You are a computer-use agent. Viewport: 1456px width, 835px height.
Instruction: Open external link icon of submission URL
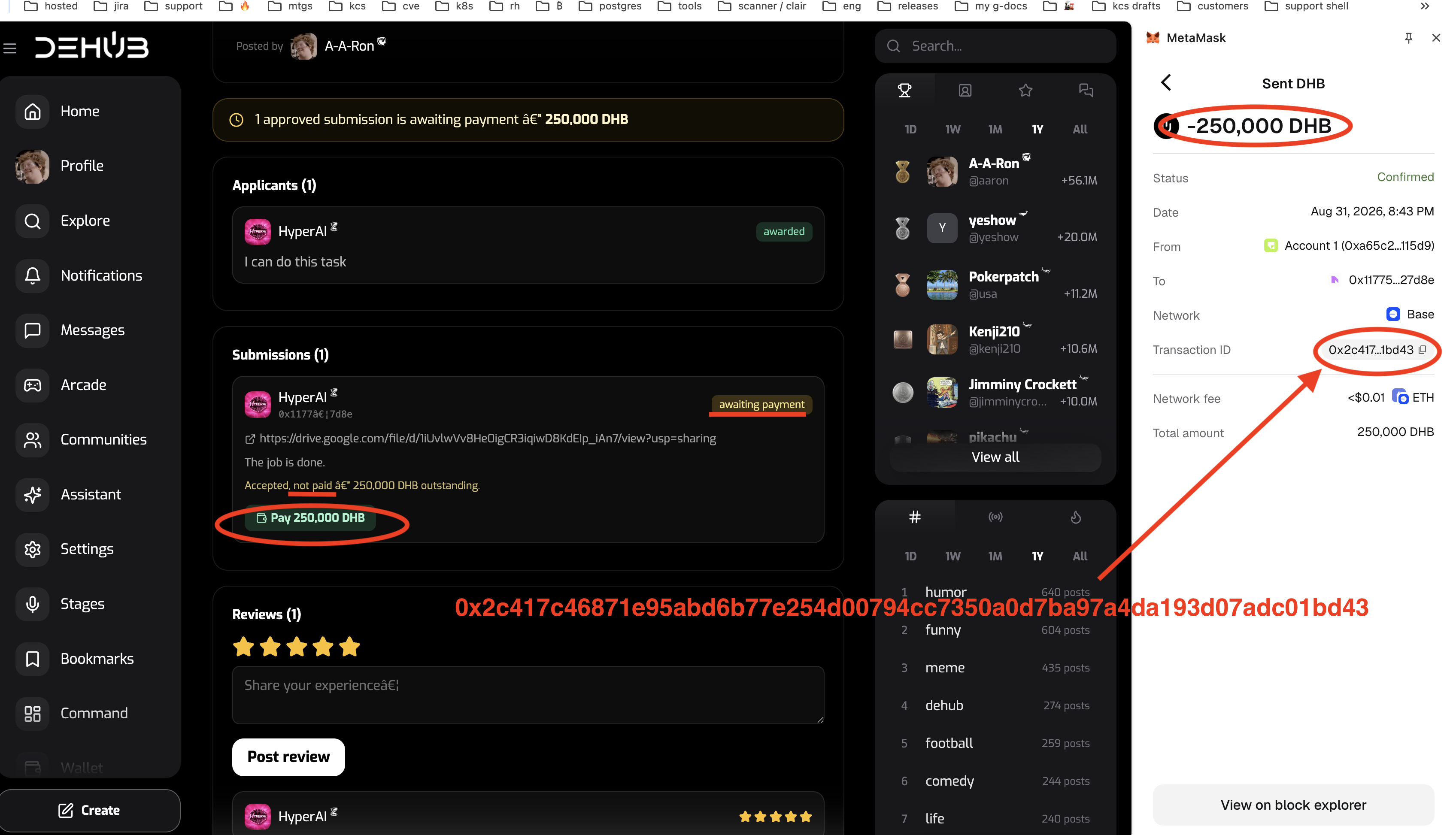[x=249, y=439]
